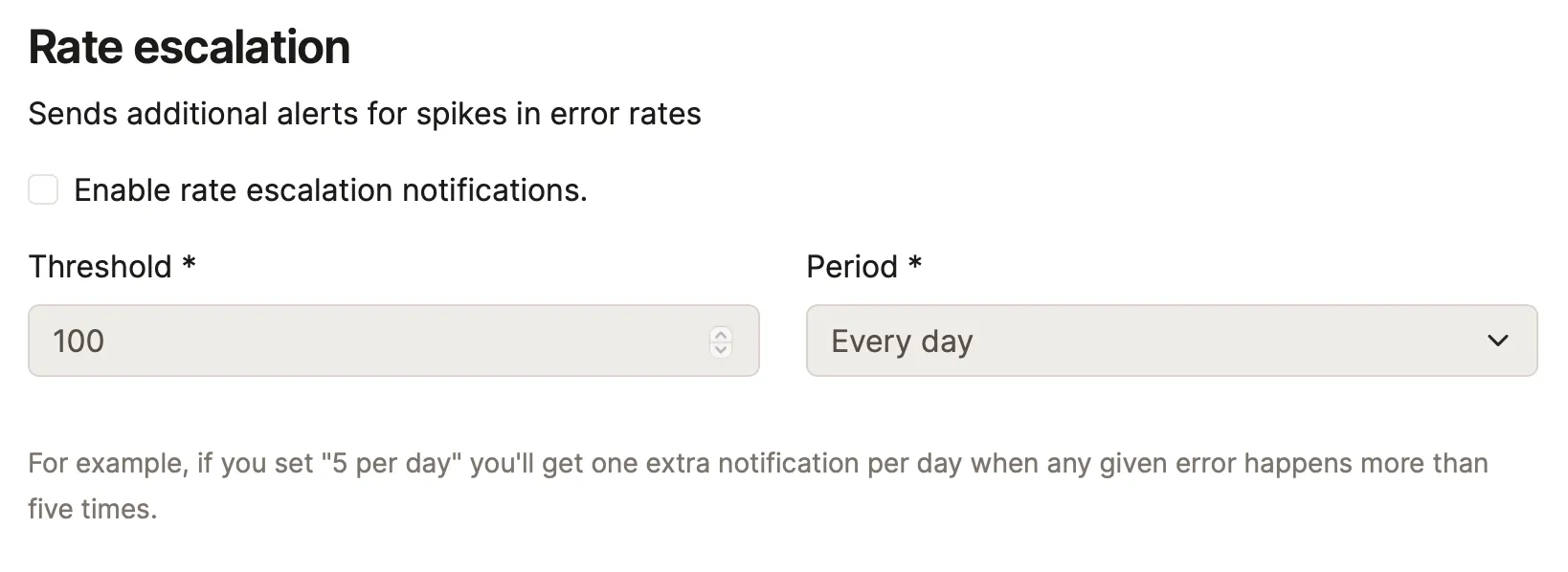The image size is (1568, 572).
Task: Click the required asterisk beside Threshold
Action: 189,263
